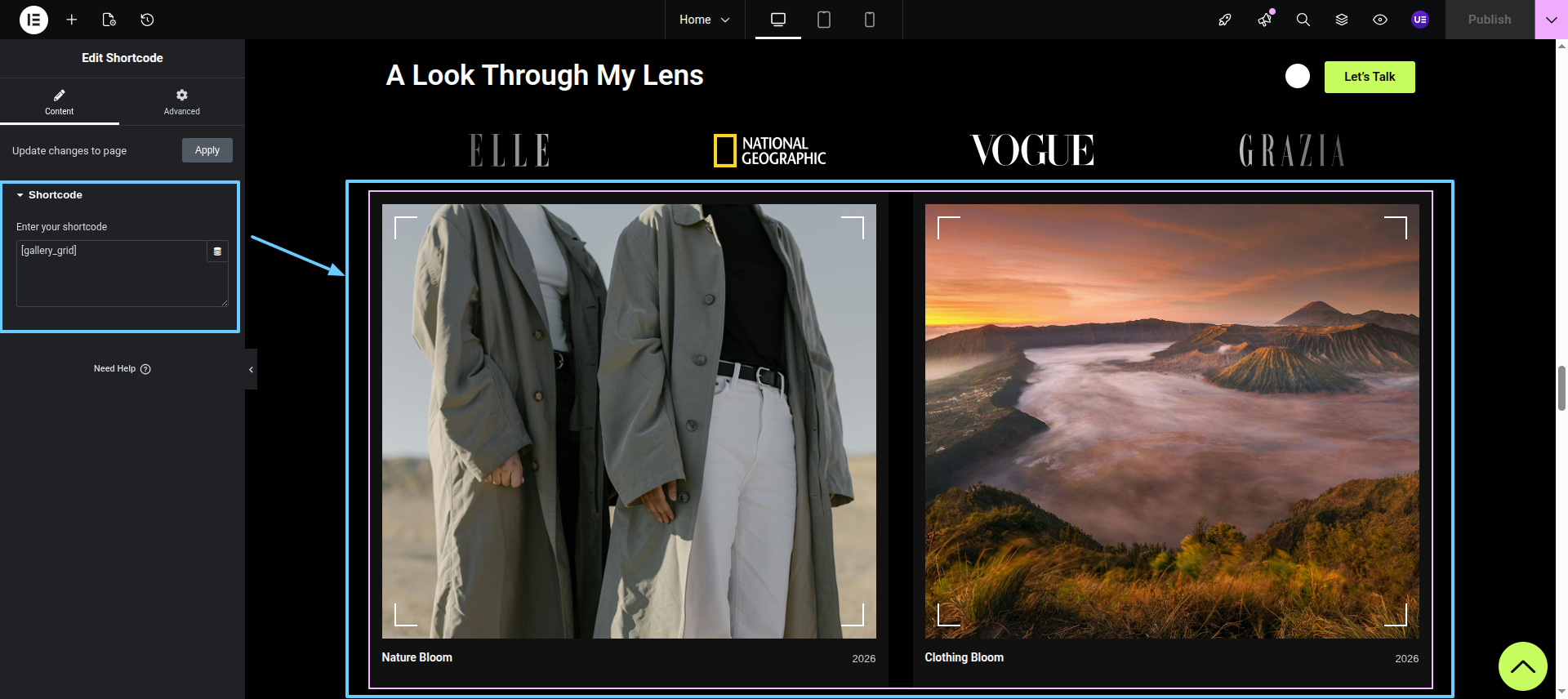This screenshot has width=1568, height=699.
Task: Switch to tablet responsive view
Action: coord(823,20)
